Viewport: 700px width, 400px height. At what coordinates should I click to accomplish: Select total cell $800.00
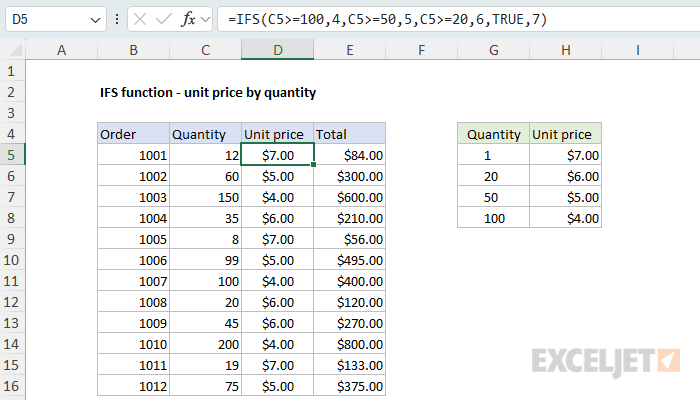(x=350, y=344)
